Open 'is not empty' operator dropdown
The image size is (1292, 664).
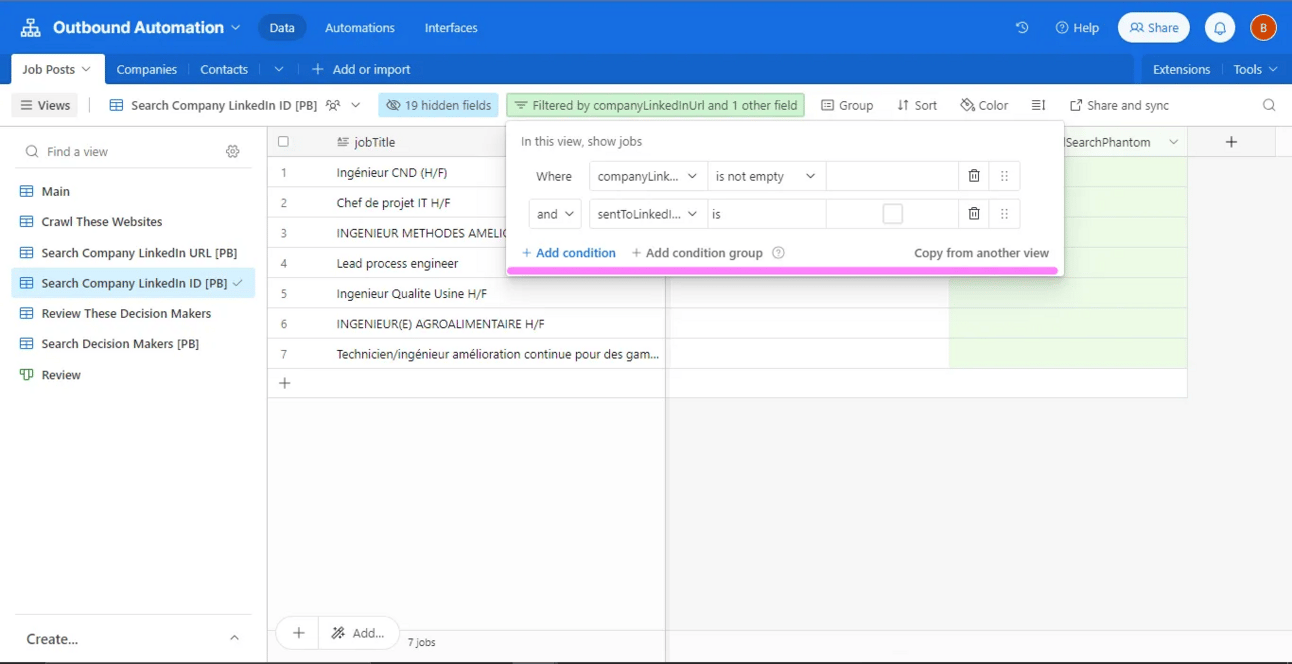pyautogui.click(x=766, y=176)
